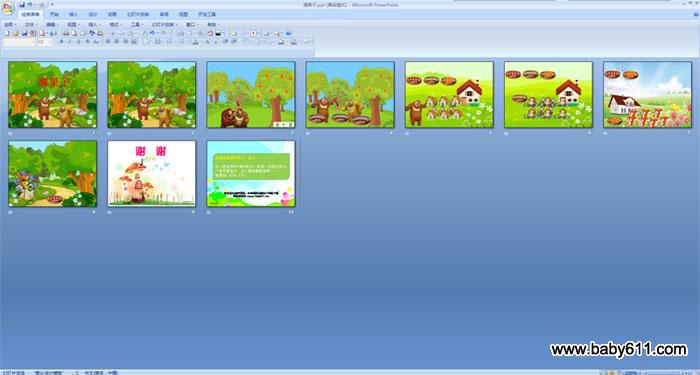Screen dimensions: 700x375
Task: Open the font name combo box
Action: (x=19, y=42)
